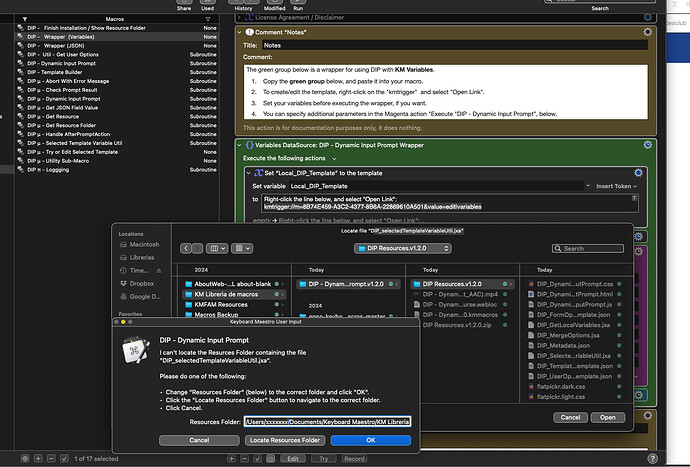Image resolution: width=690 pixels, height=467 pixels.
Task: Click Cancel in Locate file dialog
Action: click(570, 417)
